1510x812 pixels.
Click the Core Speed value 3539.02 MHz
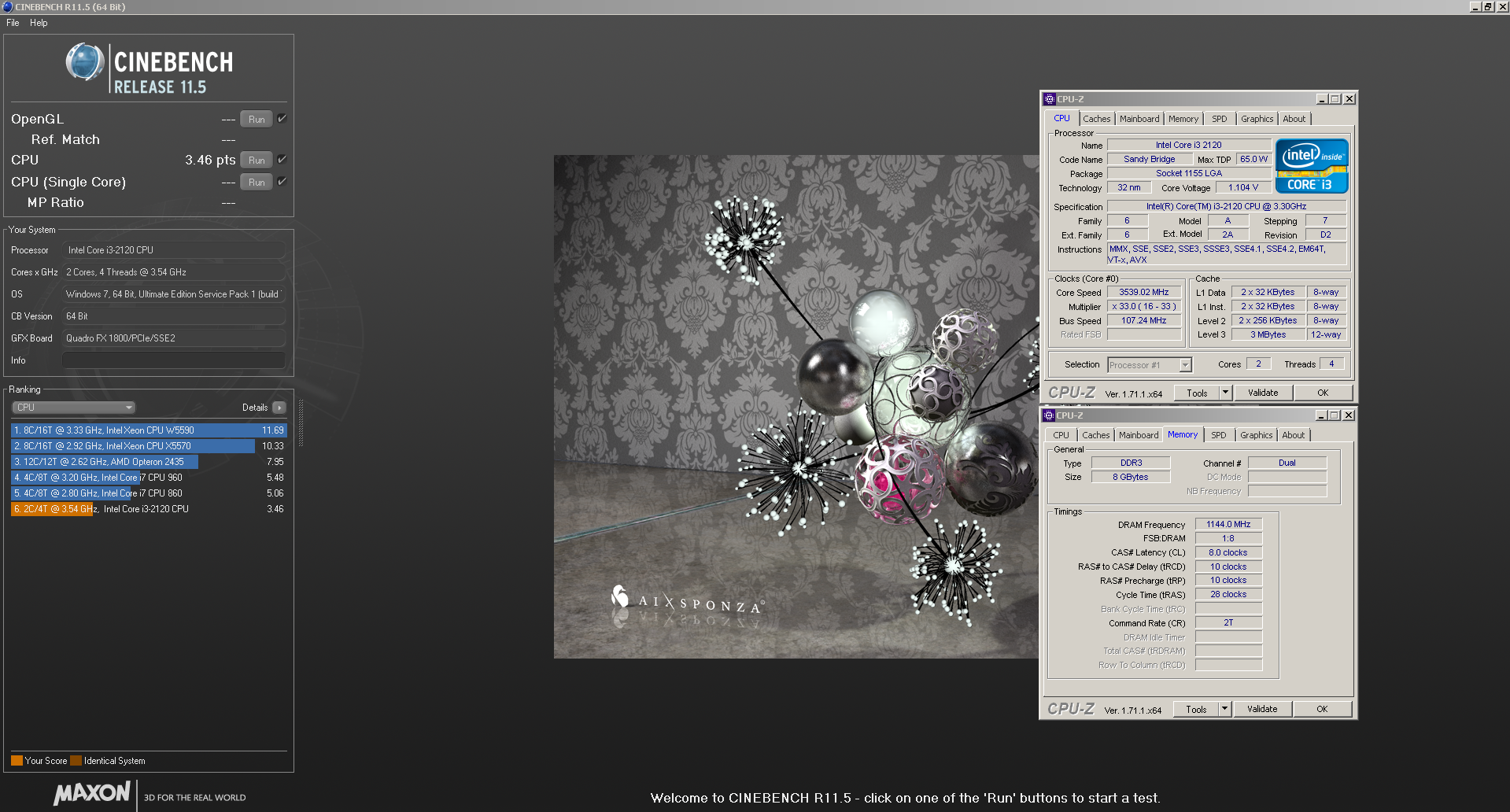tap(1144, 292)
